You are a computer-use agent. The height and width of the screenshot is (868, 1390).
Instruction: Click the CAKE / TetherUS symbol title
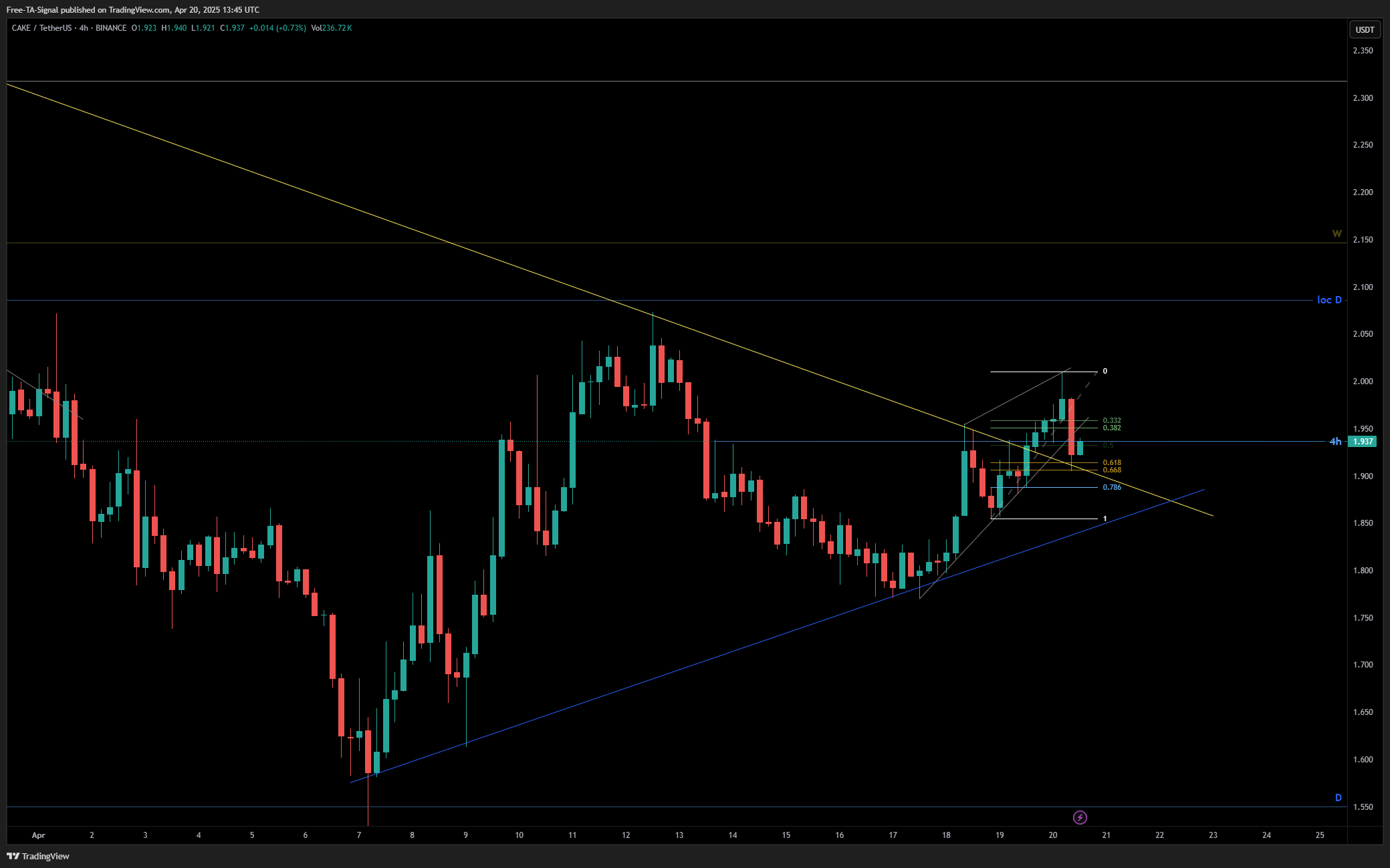41,28
